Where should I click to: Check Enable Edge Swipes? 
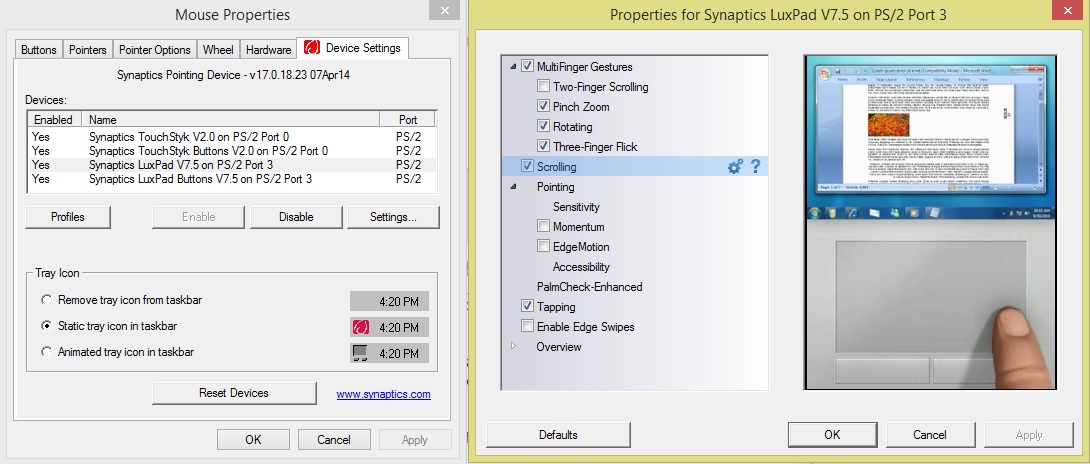(527, 327)
